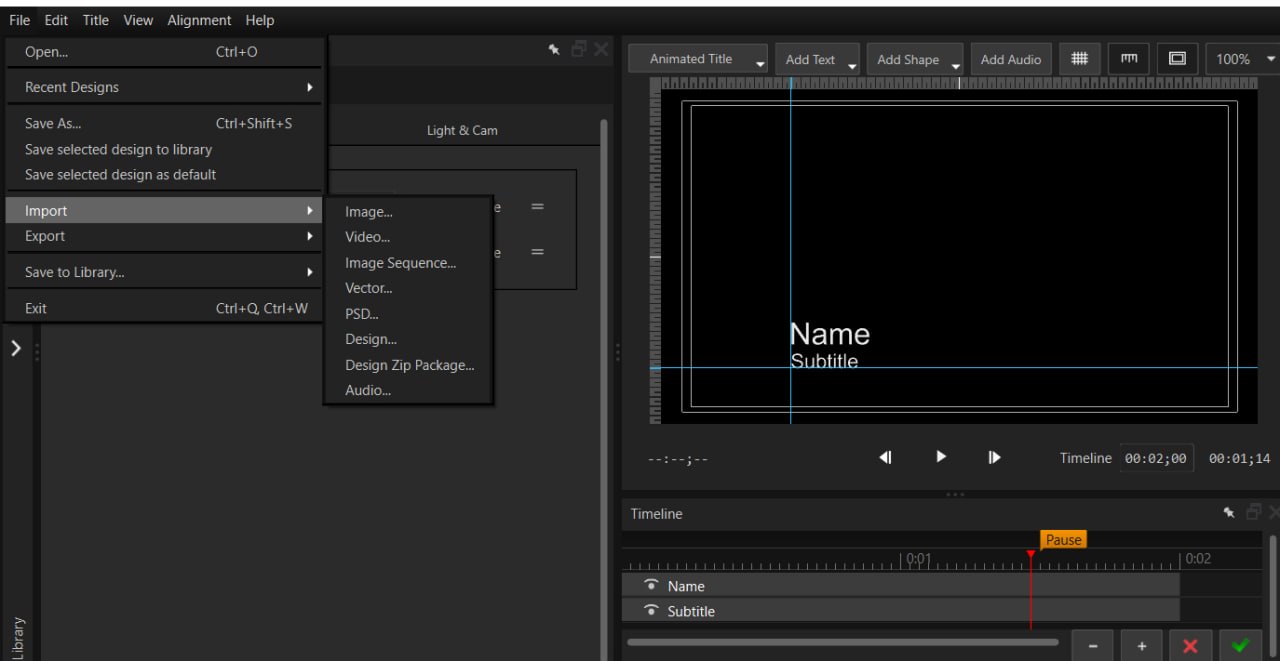Viewport: 1280px width, 661px height.
Task: Accept changes with the green checkmark button
Action: [1240, 646]
